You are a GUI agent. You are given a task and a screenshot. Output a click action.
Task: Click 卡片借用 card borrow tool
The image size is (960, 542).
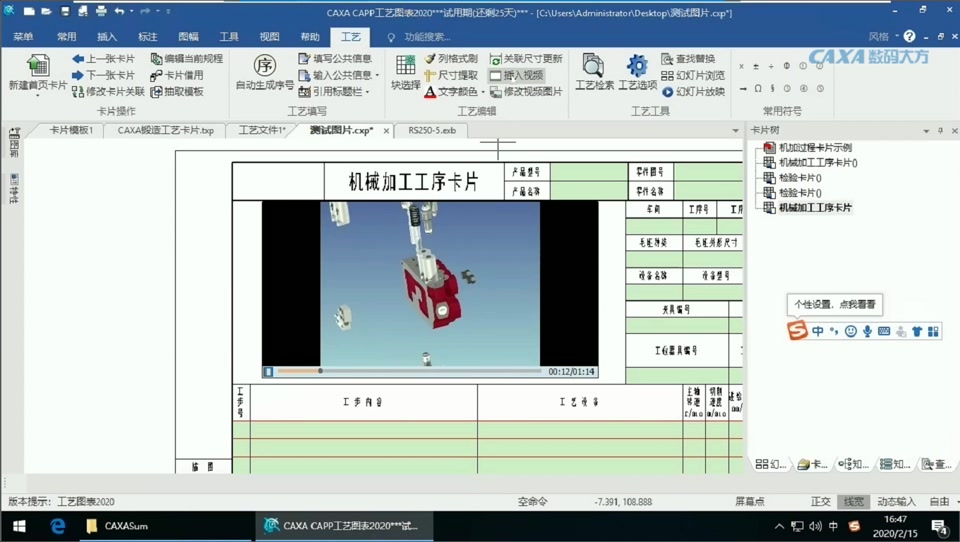[x=177, y=75]
